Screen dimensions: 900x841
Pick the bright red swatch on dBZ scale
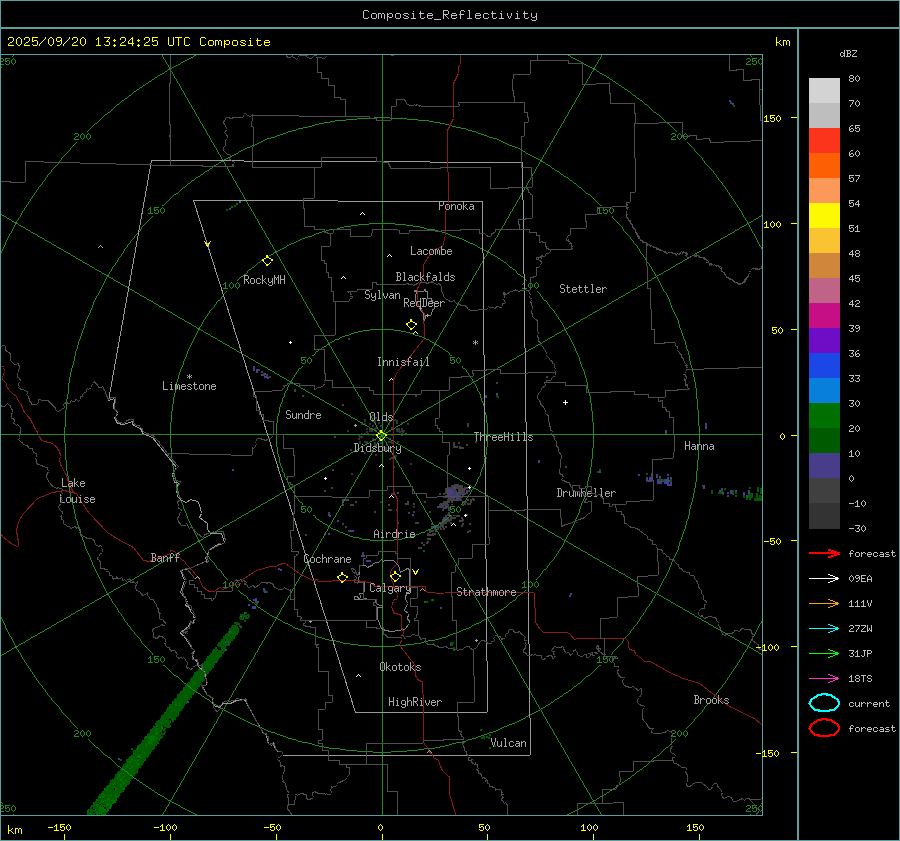(824, 140)
